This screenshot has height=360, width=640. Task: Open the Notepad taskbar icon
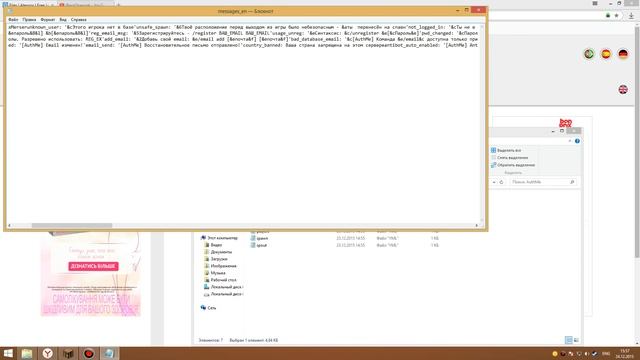109,353
